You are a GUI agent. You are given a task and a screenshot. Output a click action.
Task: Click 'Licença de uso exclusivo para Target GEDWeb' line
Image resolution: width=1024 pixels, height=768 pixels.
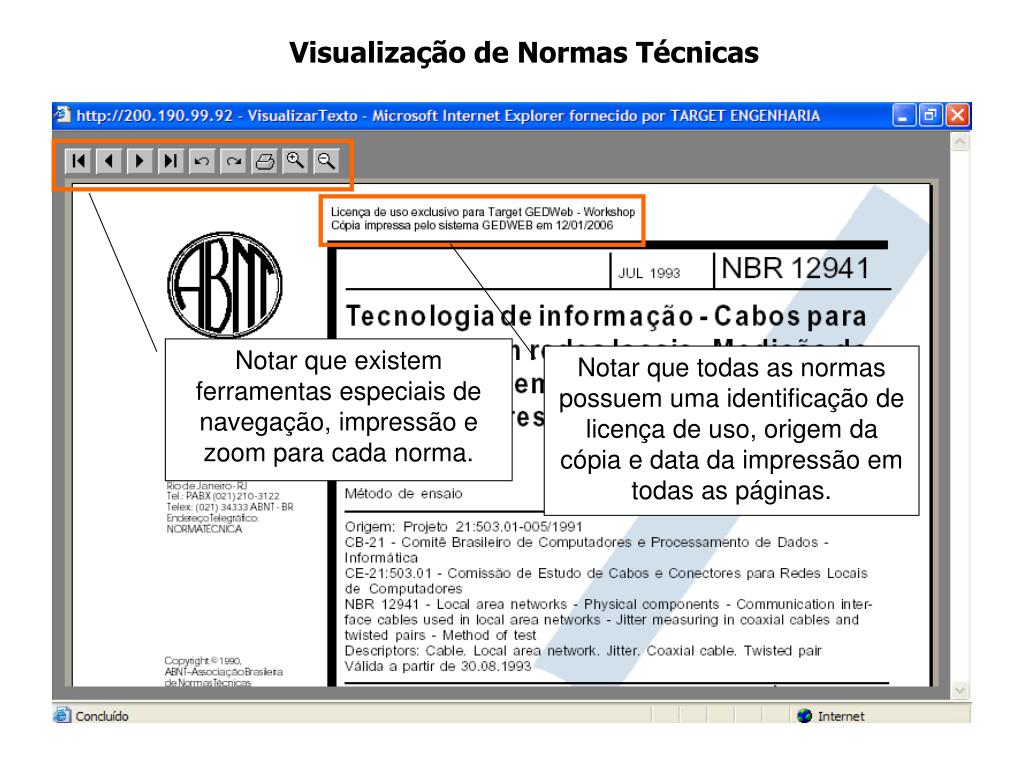483,212
